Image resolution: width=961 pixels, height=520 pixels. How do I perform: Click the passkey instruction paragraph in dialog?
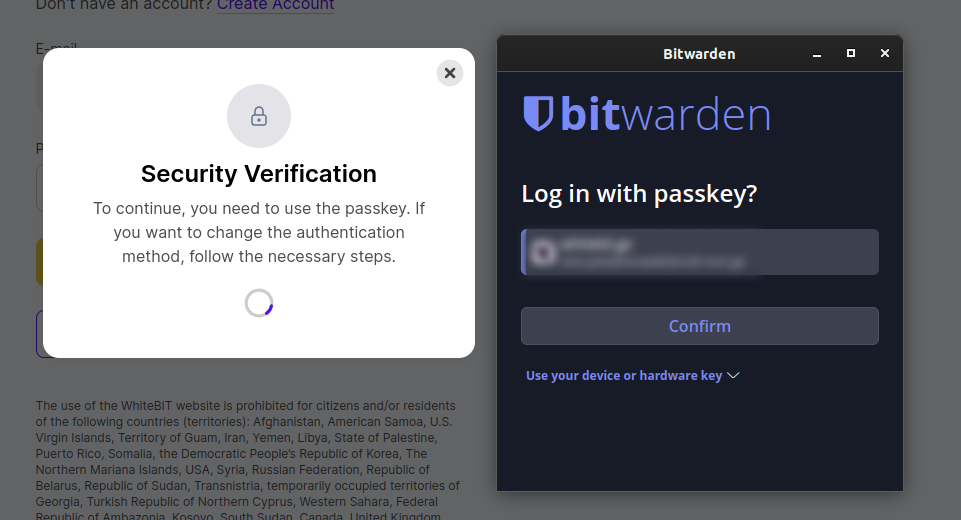pyautogui.click(x=259, y=232)
